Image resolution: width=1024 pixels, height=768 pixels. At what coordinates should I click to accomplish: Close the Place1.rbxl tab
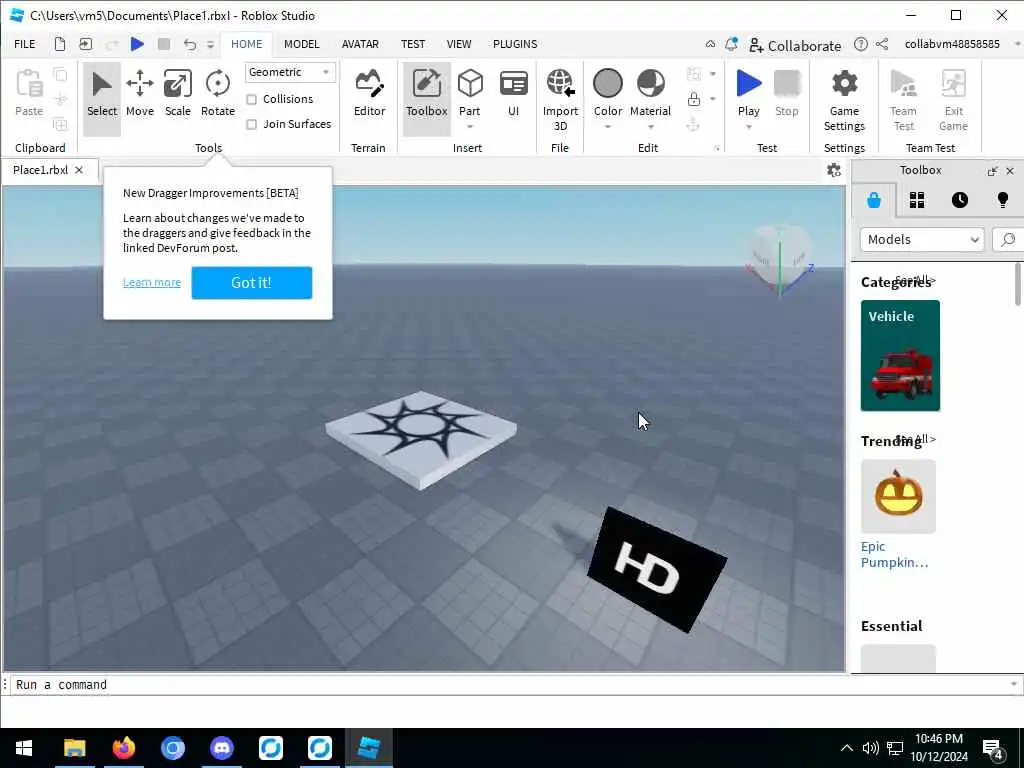click(x=79, y=170)
